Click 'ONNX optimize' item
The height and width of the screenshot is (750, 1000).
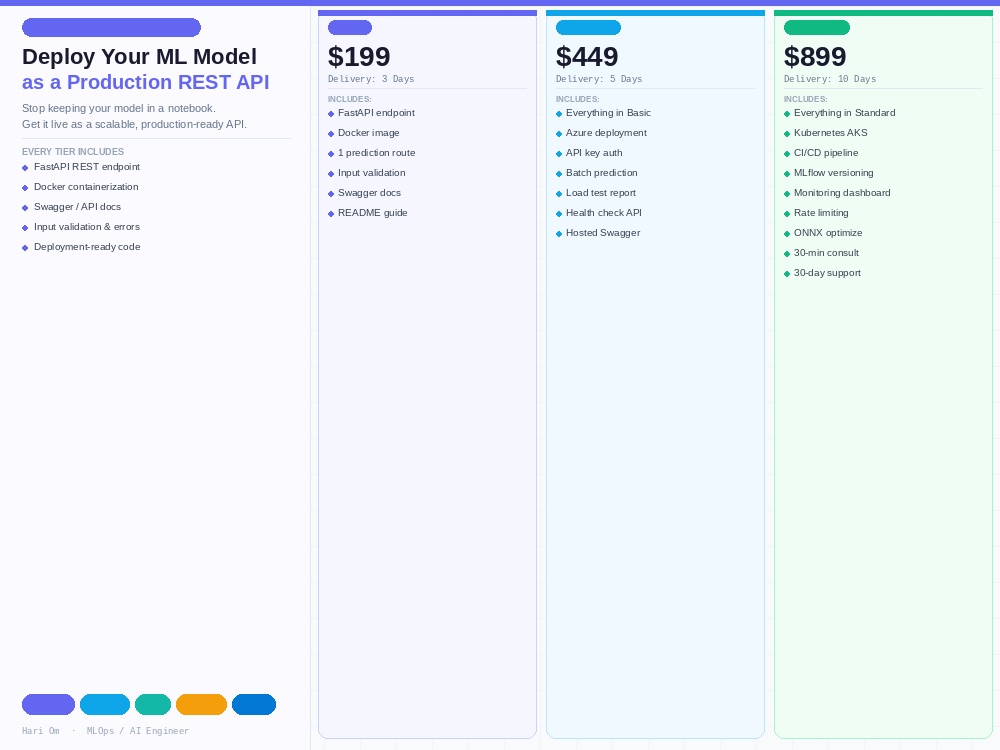click(x=828, y=233)
